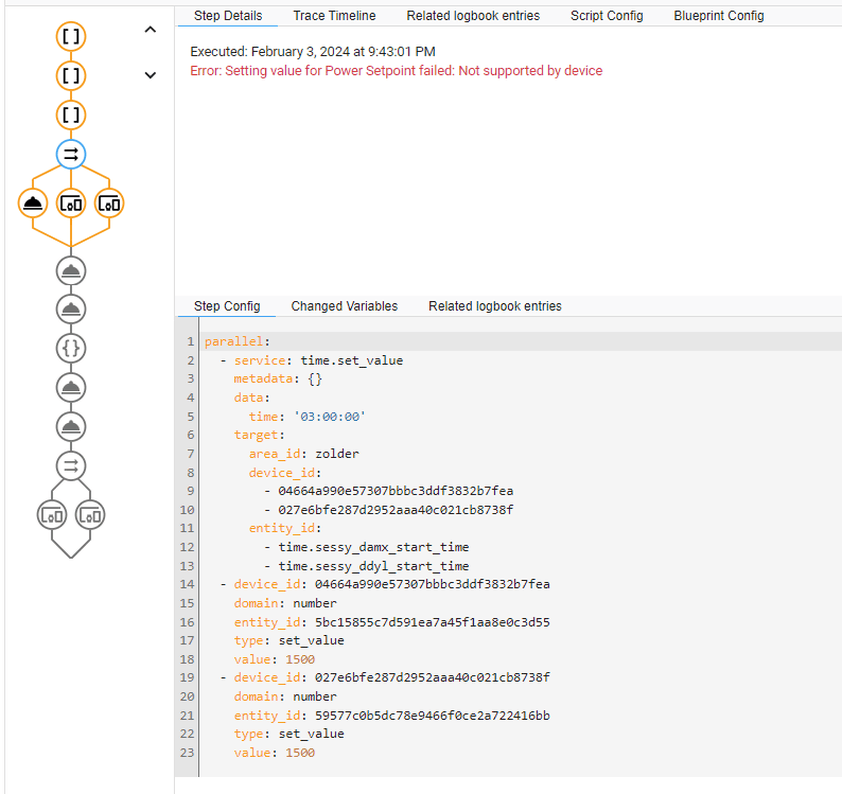The height and width of the screenshot is (794, 842).
Task: Click 'domain: number' on line 20
Action: click(x=285, y=697)
